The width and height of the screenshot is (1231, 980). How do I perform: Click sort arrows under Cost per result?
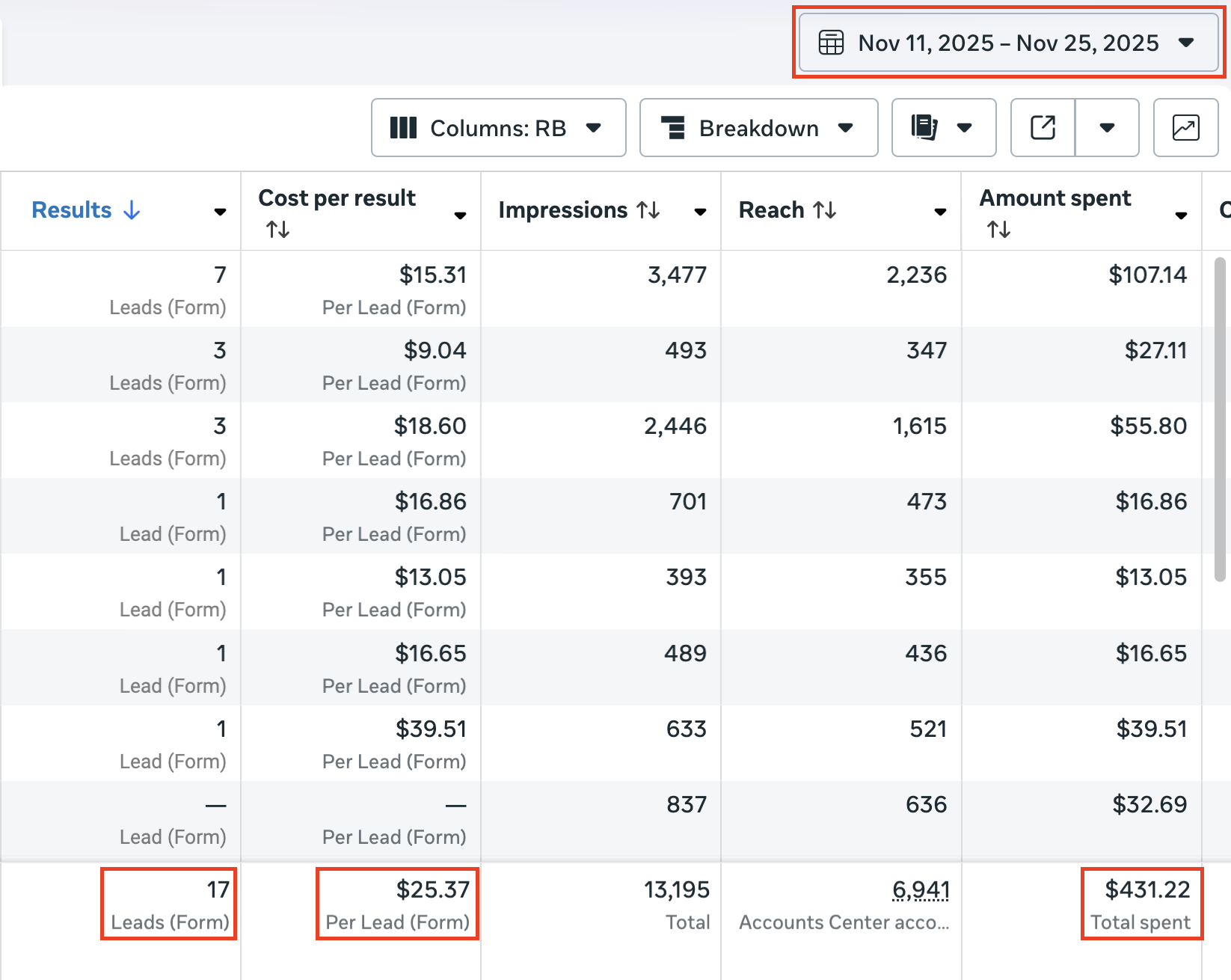click(278, 230)
